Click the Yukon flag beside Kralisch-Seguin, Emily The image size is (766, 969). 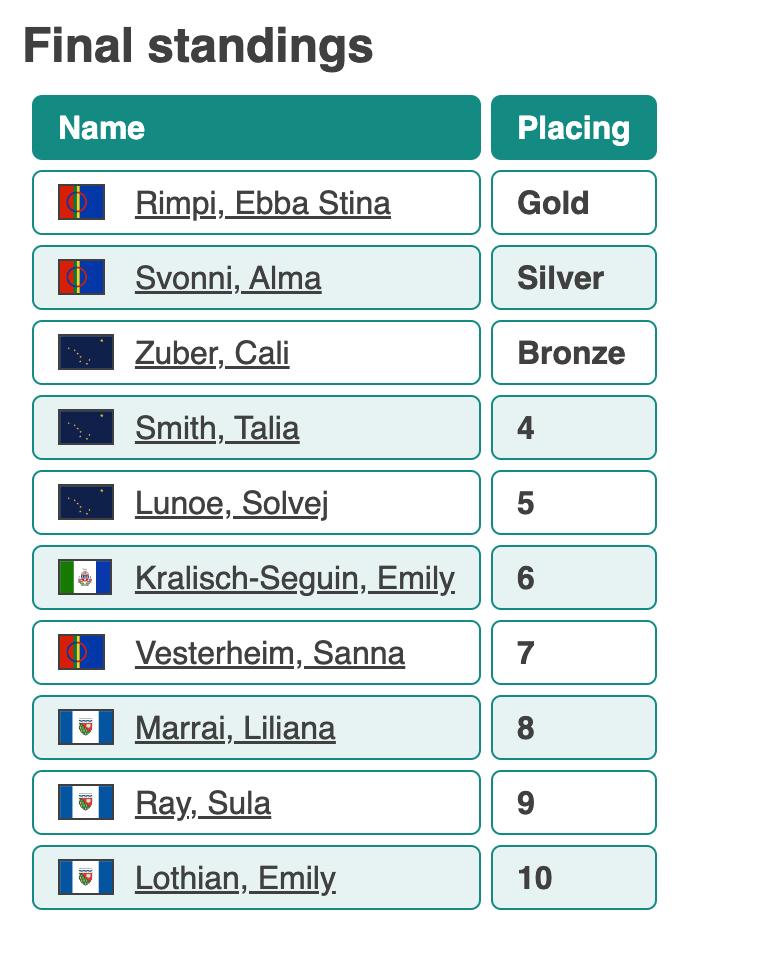pos(86,578)
